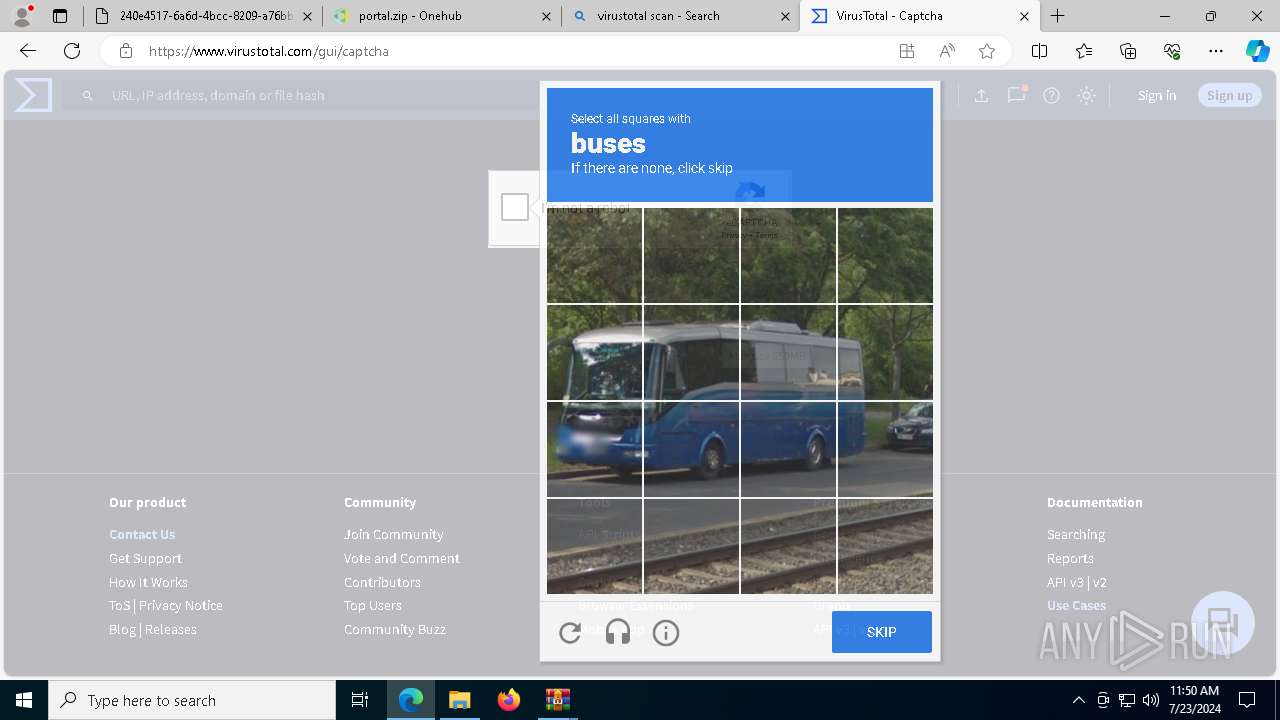Viewport: 1280px width, 720px height.
Task: Open File Explorer from taskbar
Action: pos(459,700)
